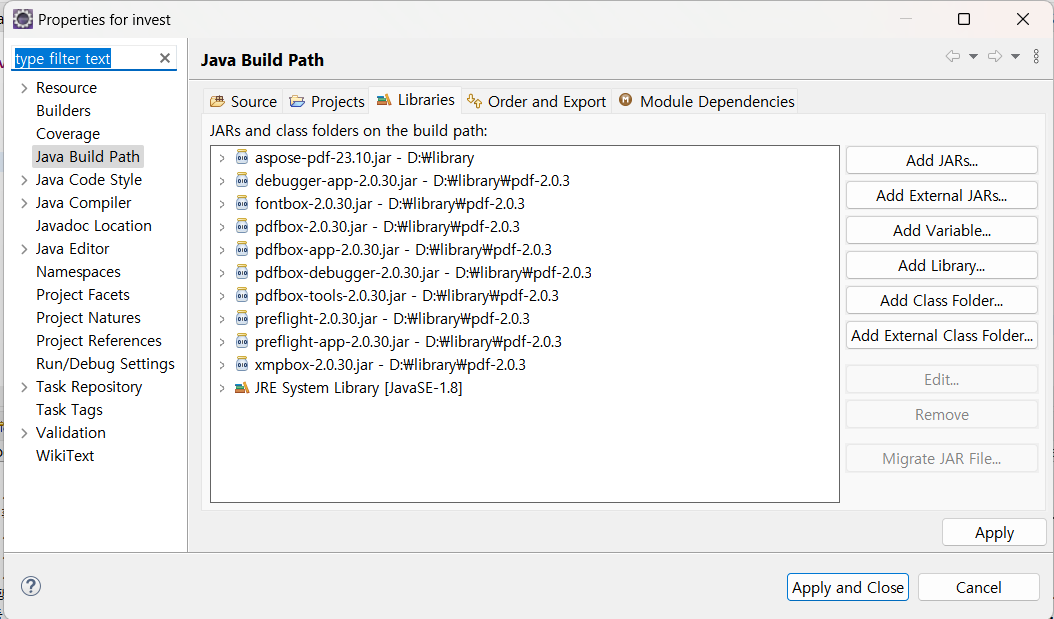The image size is (1054, 619).
Task: Select Project References in the tree
Action: 99,341
